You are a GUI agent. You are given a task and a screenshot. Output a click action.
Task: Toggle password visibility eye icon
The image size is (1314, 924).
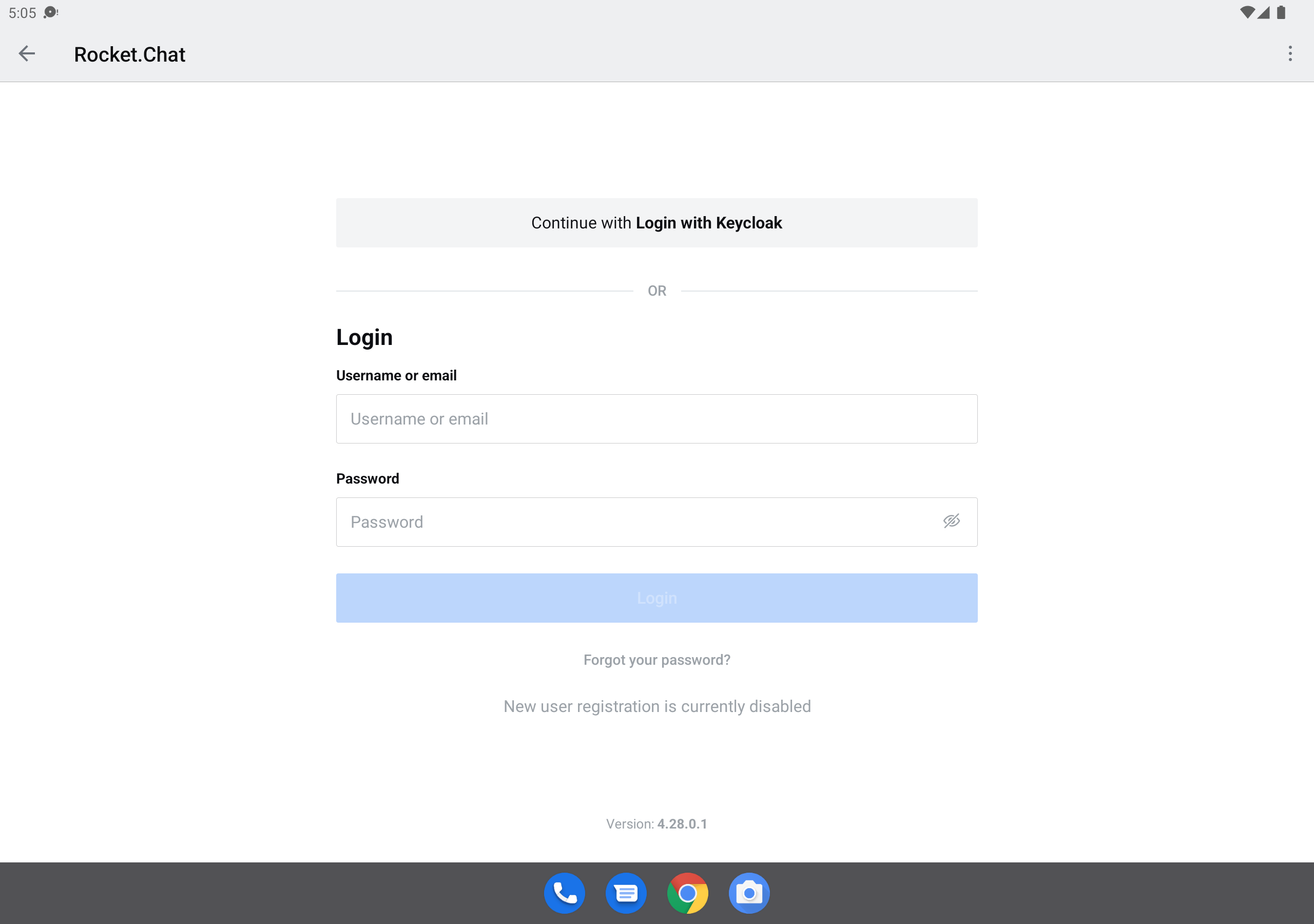951,521
